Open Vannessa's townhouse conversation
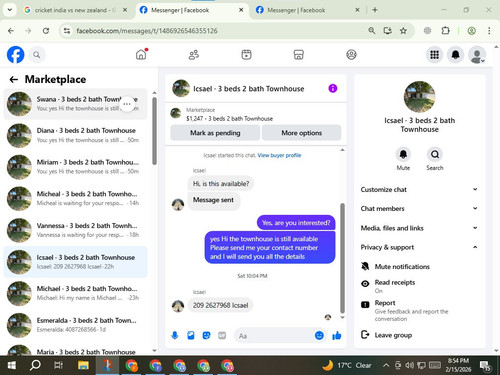 75,230
